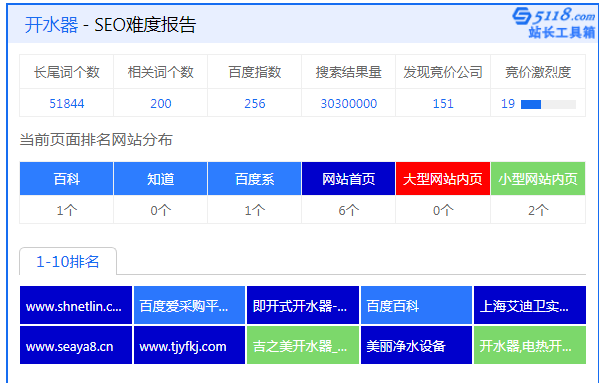Click the 1个 count under 百科
Viewport: 599px width, 383px height.
pyautogui.click(x=66, y=210)
